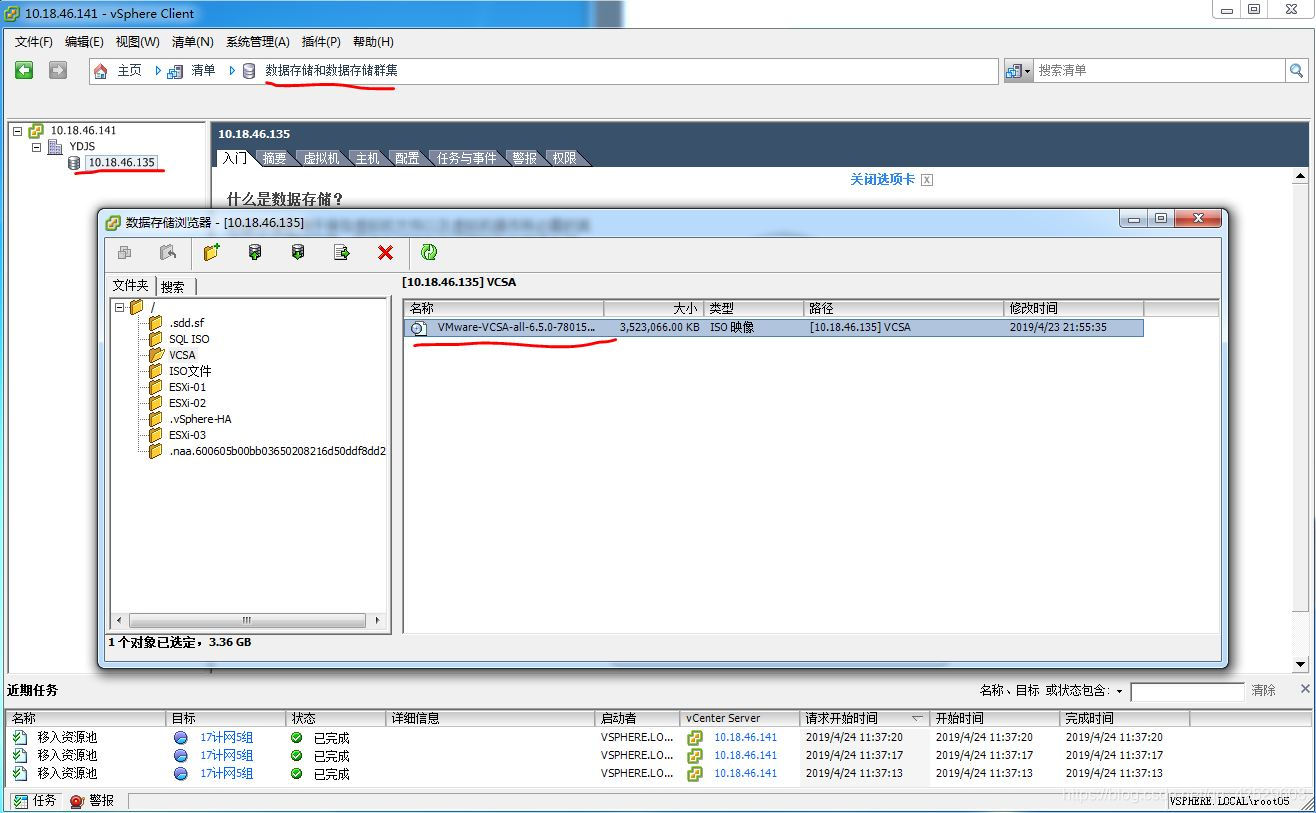Click the 关闭选项卡 link
Viewport: 1316px width, 813px height.
coord(883,179)
